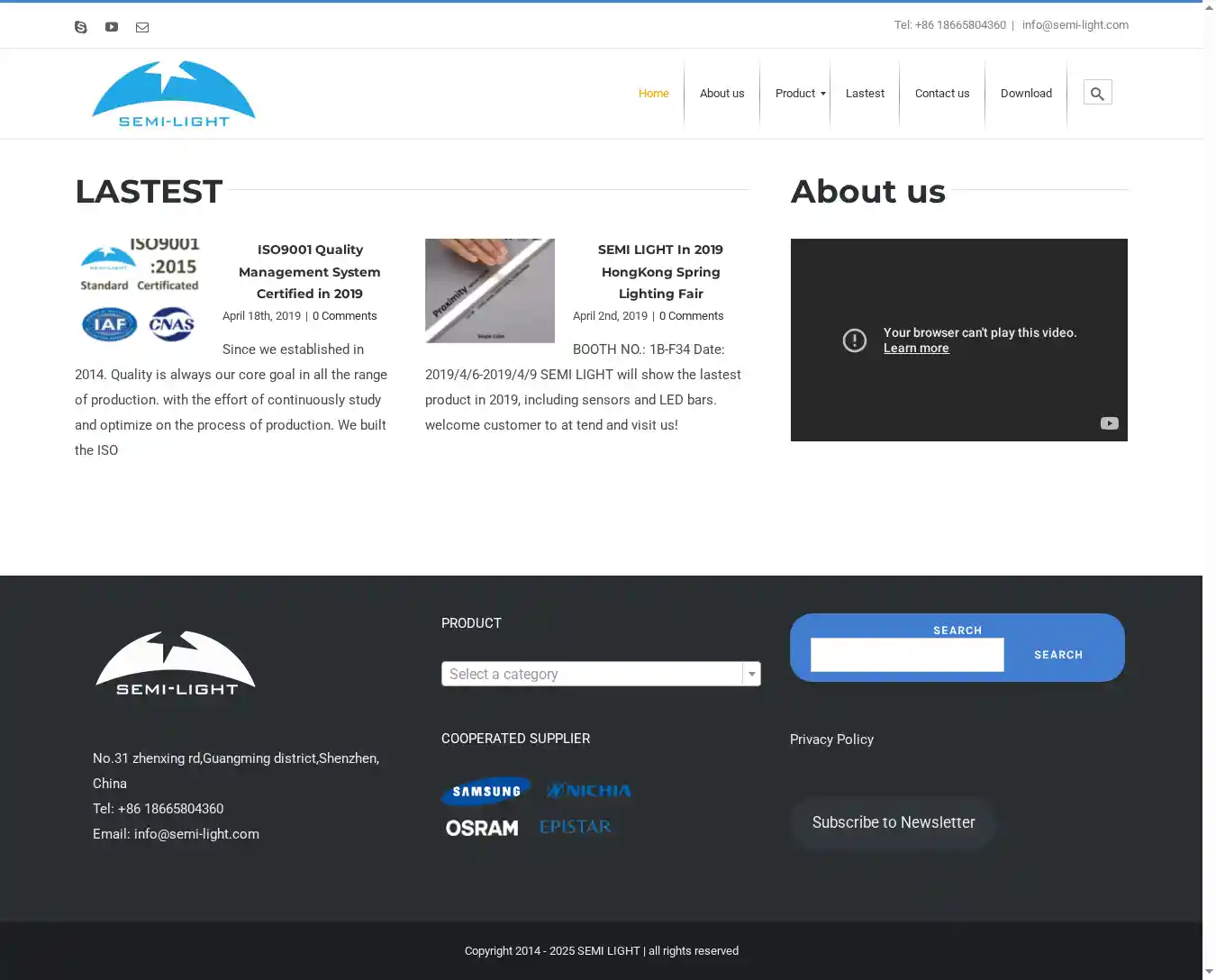Open the Download menu item
Viewport: 1216px width, 980px height.
[x=1026, y=94]
